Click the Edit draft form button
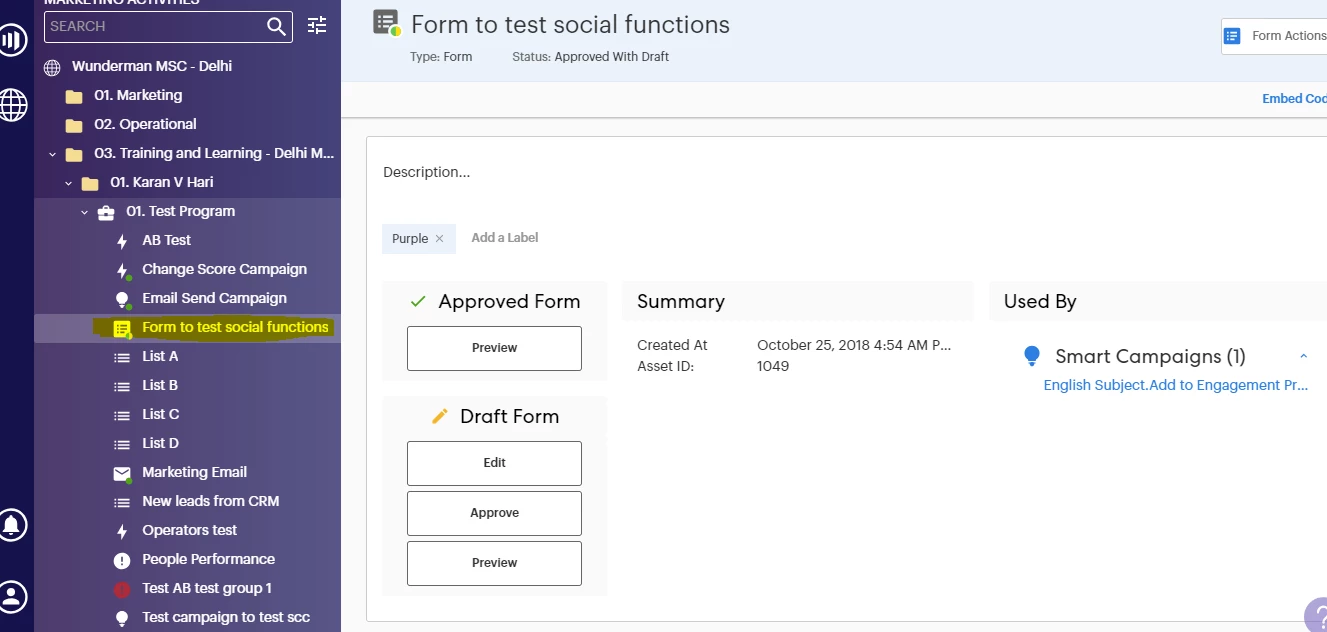Image resolution: width=1327 pixels, height=632 pixels. pyautogui.click(x=494, y=463)
